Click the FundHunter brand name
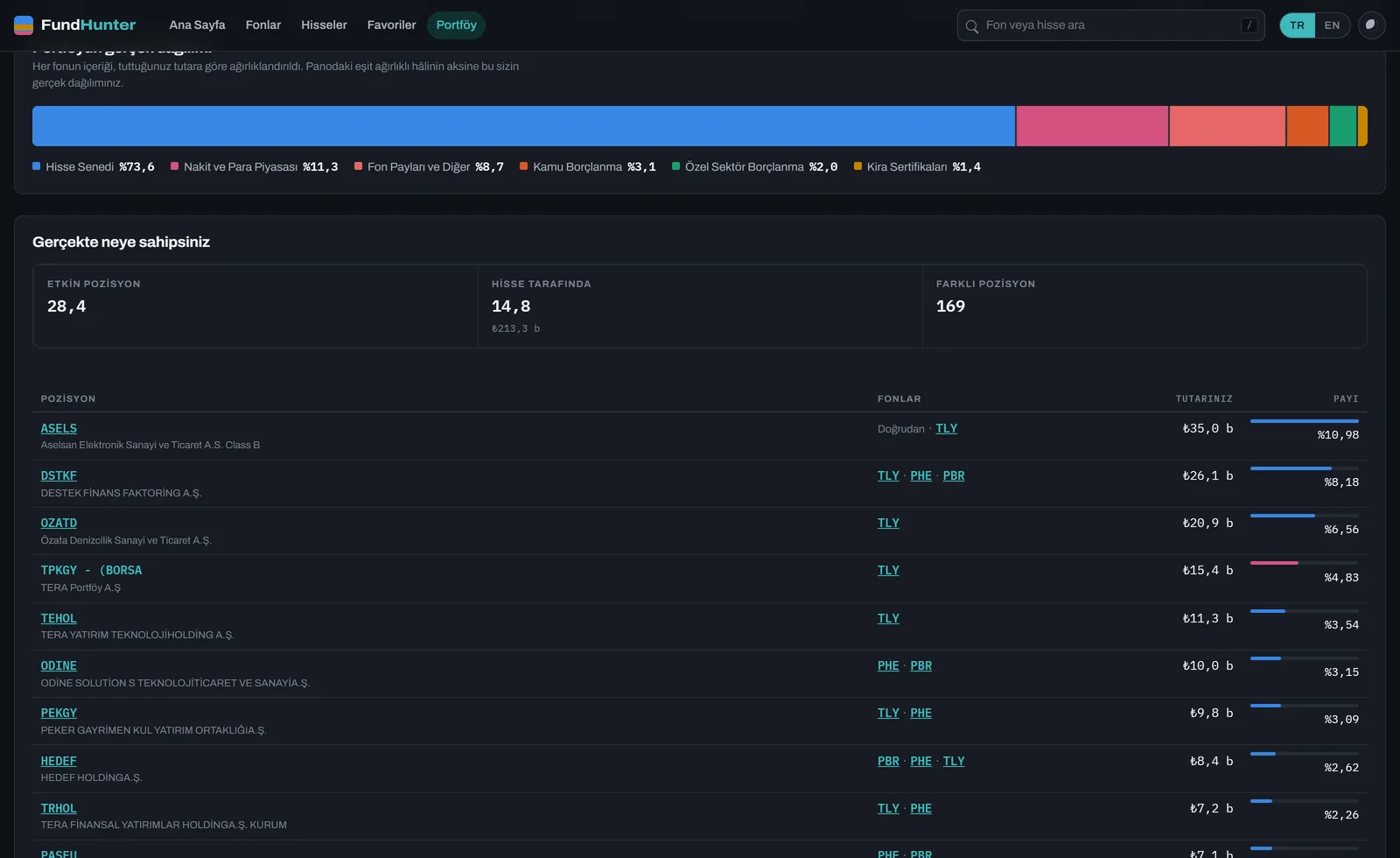This screenshot has height=858, width=1400. point(88,25)
